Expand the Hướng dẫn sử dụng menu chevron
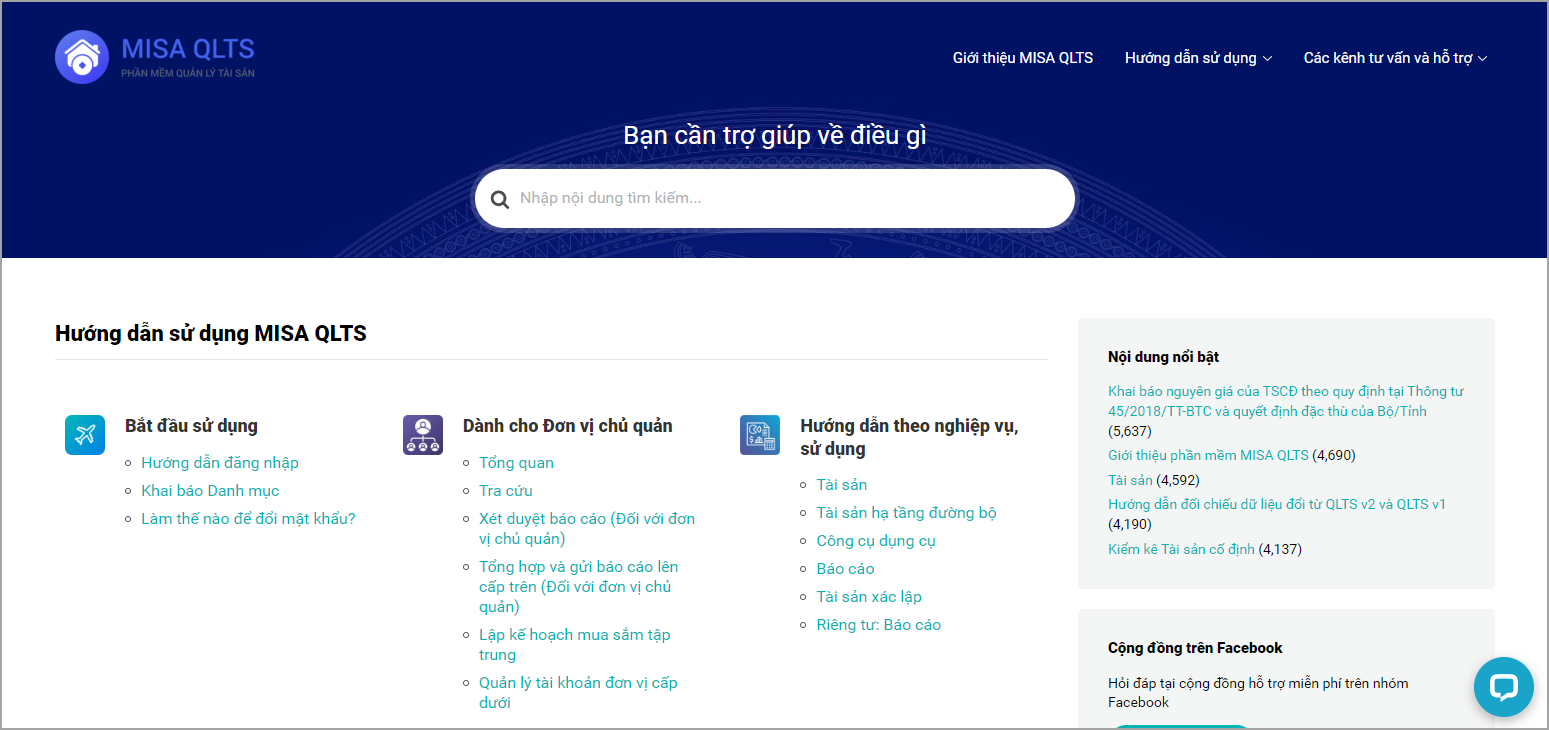The image size is (1549, 730). 1267,59
